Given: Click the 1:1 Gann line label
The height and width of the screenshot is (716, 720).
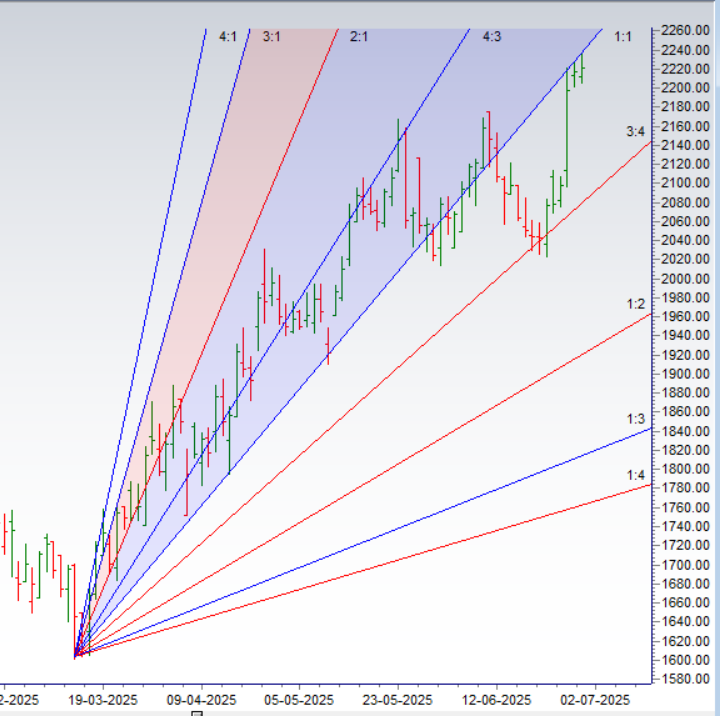Looking at the screenshot, I should point(623,37).
